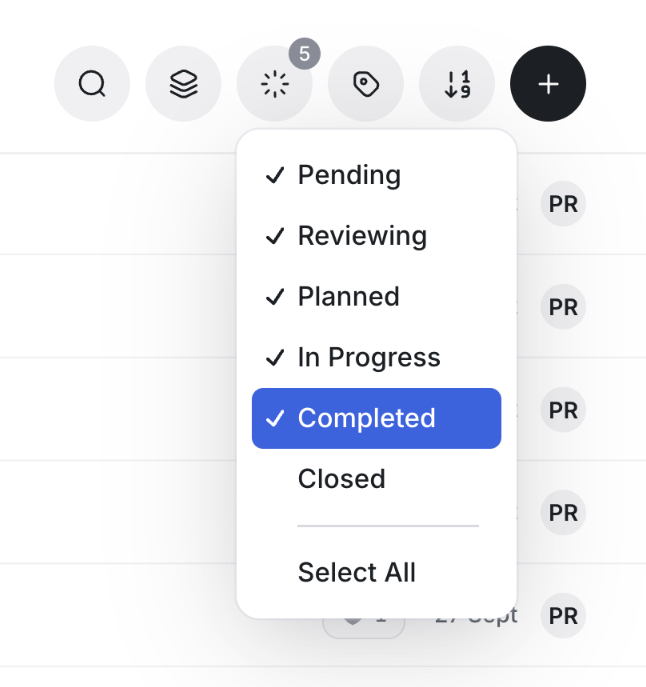Click the 5 badge on status filter
The width and height of the screenshot is (646, 687).
point(304,53)
